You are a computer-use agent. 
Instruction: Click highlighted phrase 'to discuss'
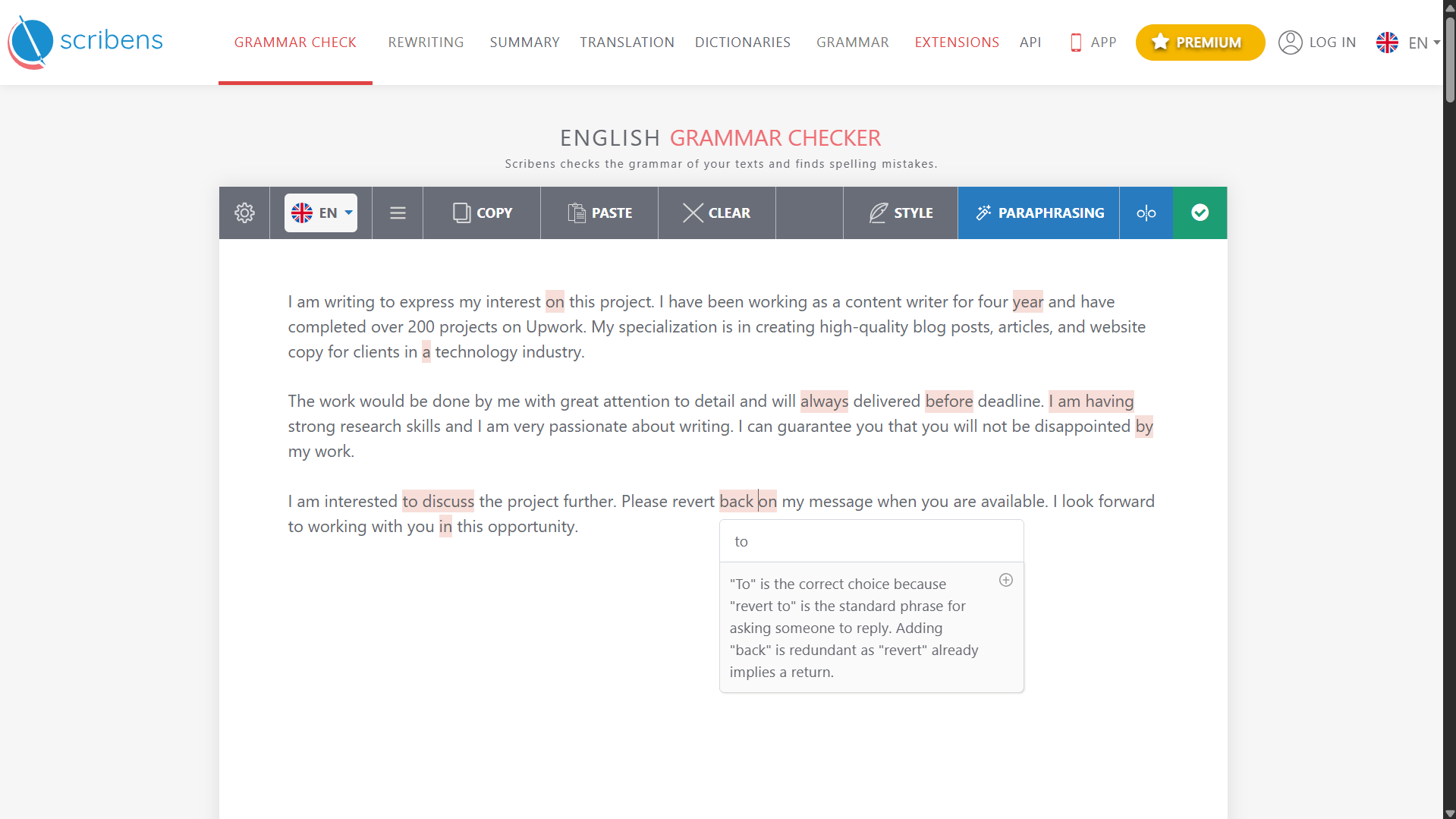[438, 501]
